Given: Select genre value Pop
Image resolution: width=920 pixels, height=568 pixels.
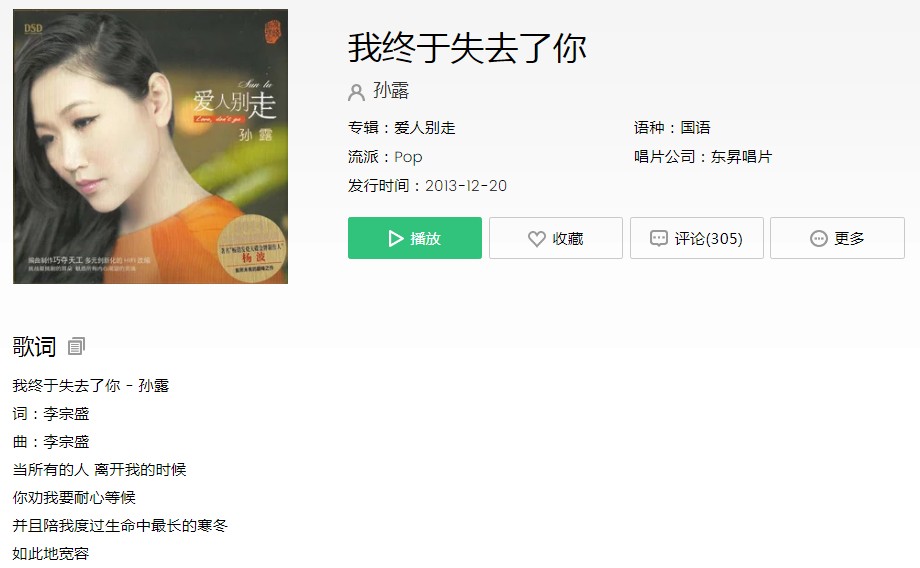Looking at the screenshot, I should [408, 157].
